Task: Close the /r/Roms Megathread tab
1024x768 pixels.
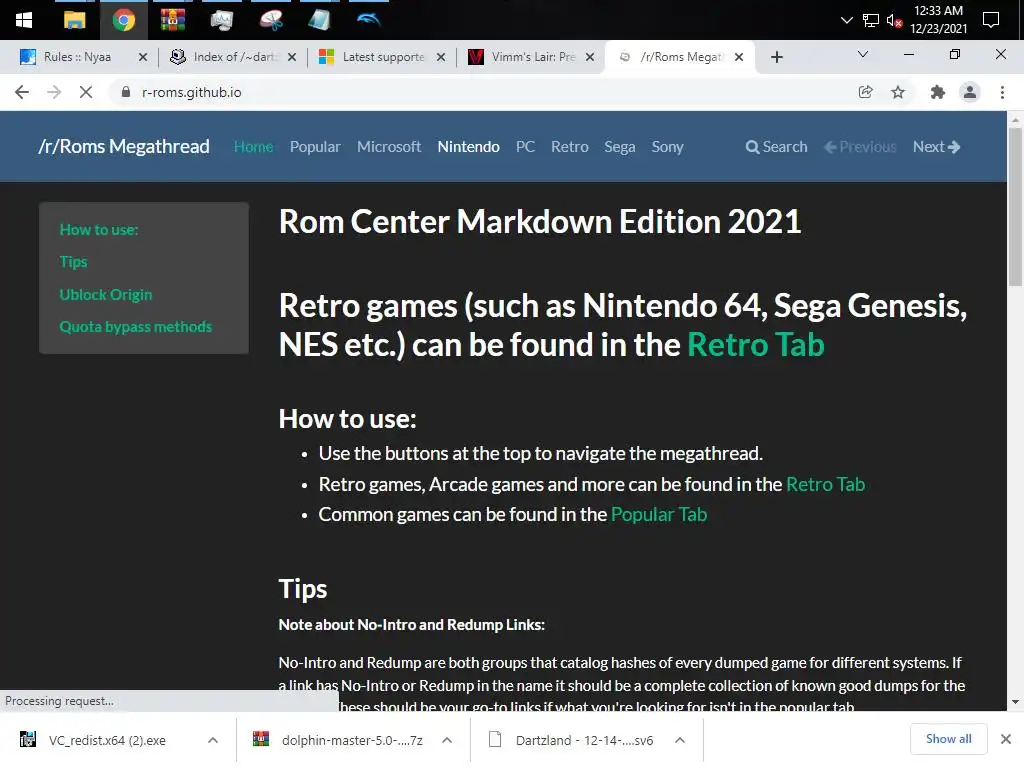Action: pos(739,57)
